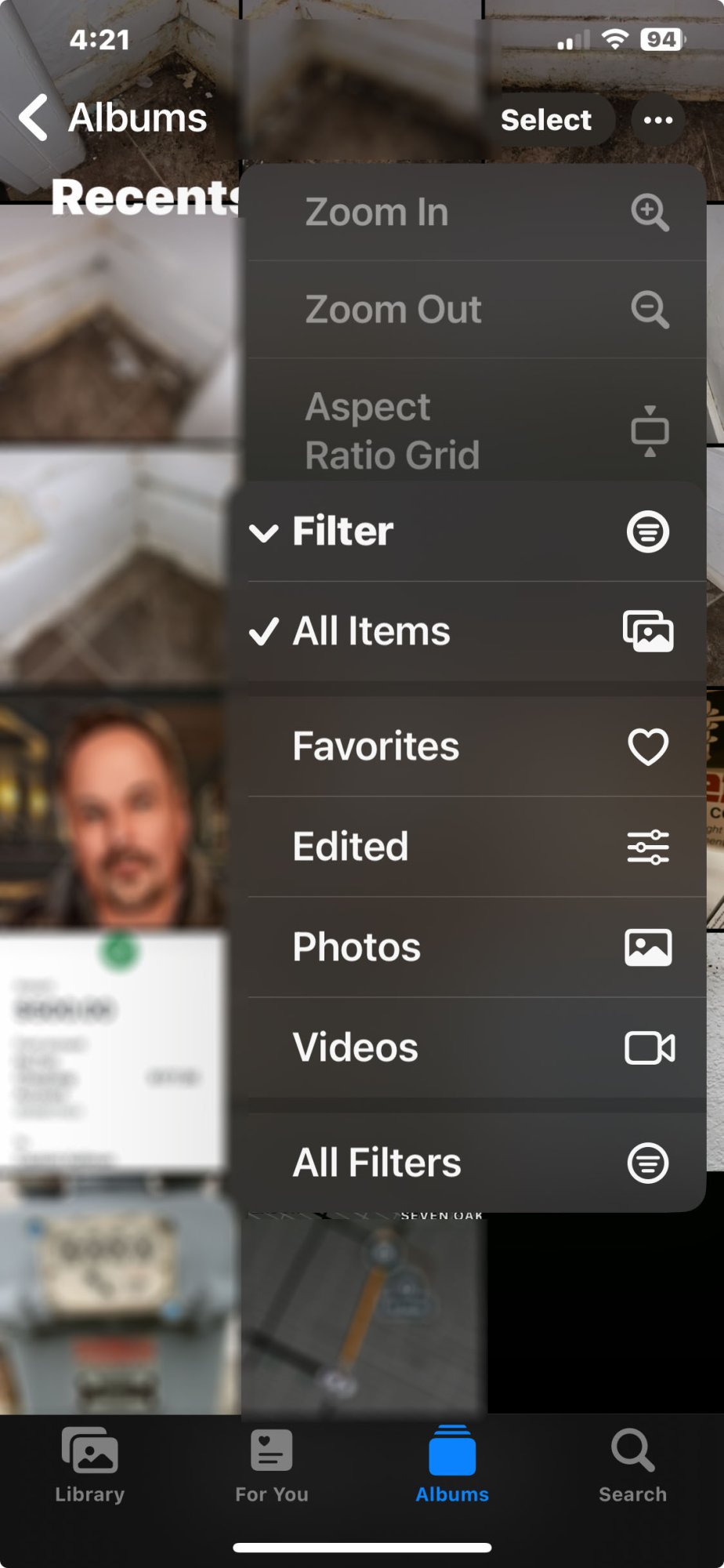This screenshot has height=1568, width=724.
Task: Switch to the For You tab
Action: click(x=271, y=1465)
